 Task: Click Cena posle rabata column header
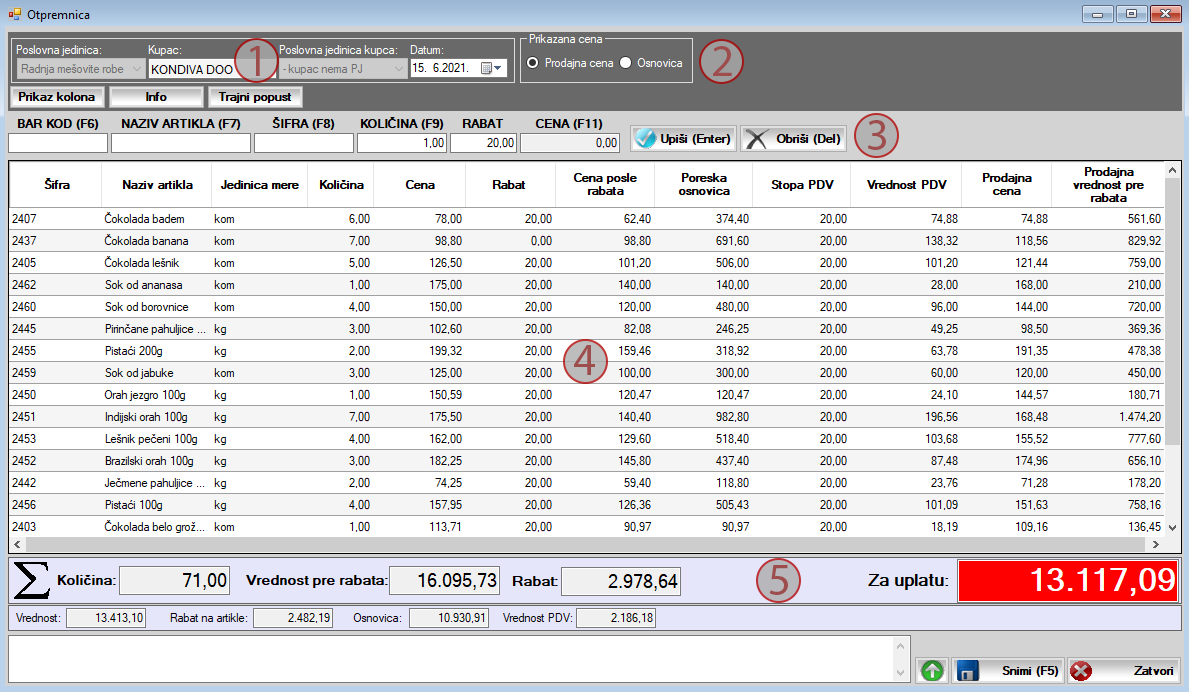click(x=605, y=184)
